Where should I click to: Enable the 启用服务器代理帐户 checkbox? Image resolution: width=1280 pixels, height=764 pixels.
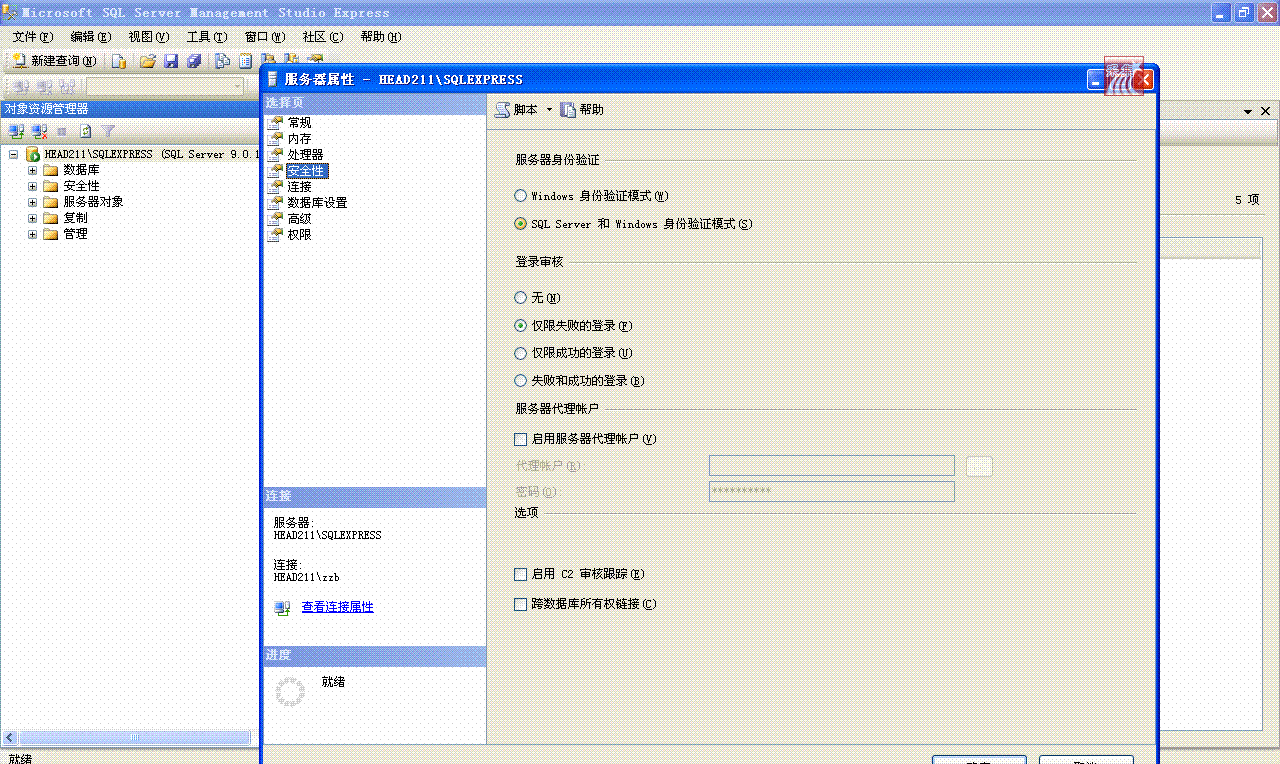pyautogui.click(x=520, y=439)
